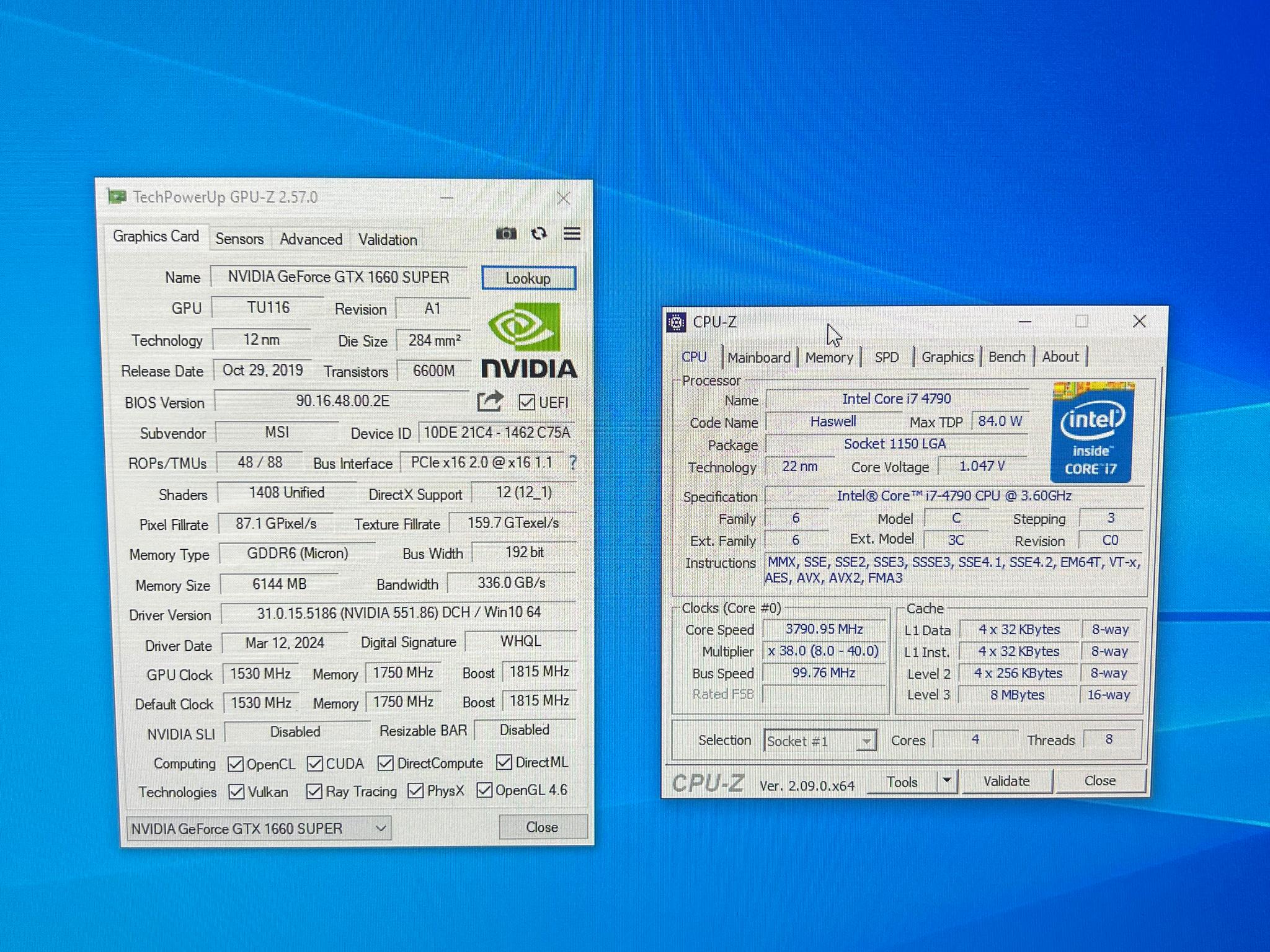The image size is (1270, 952).
Task: Open the SPD tab in CPU-Z
Action: pos(887,357)
